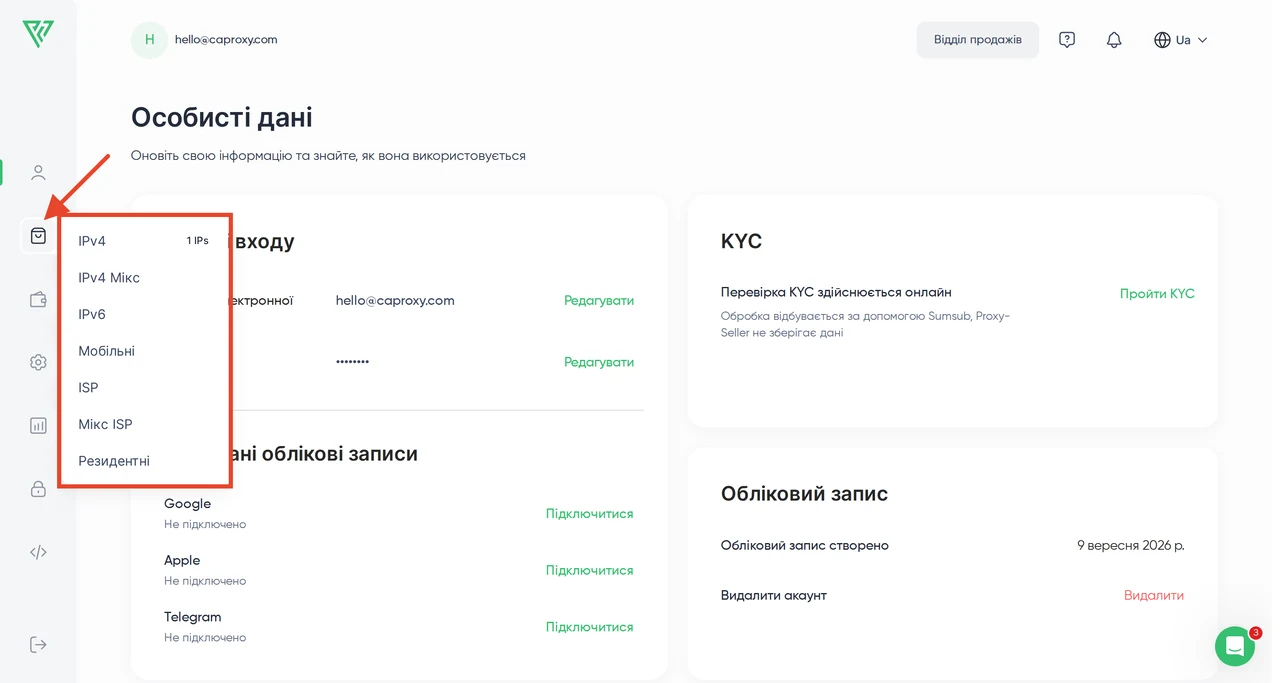Viewport: 1280px width, 683px height.
Task: Open the shopping bag orders icon
Action: (38, 236)
